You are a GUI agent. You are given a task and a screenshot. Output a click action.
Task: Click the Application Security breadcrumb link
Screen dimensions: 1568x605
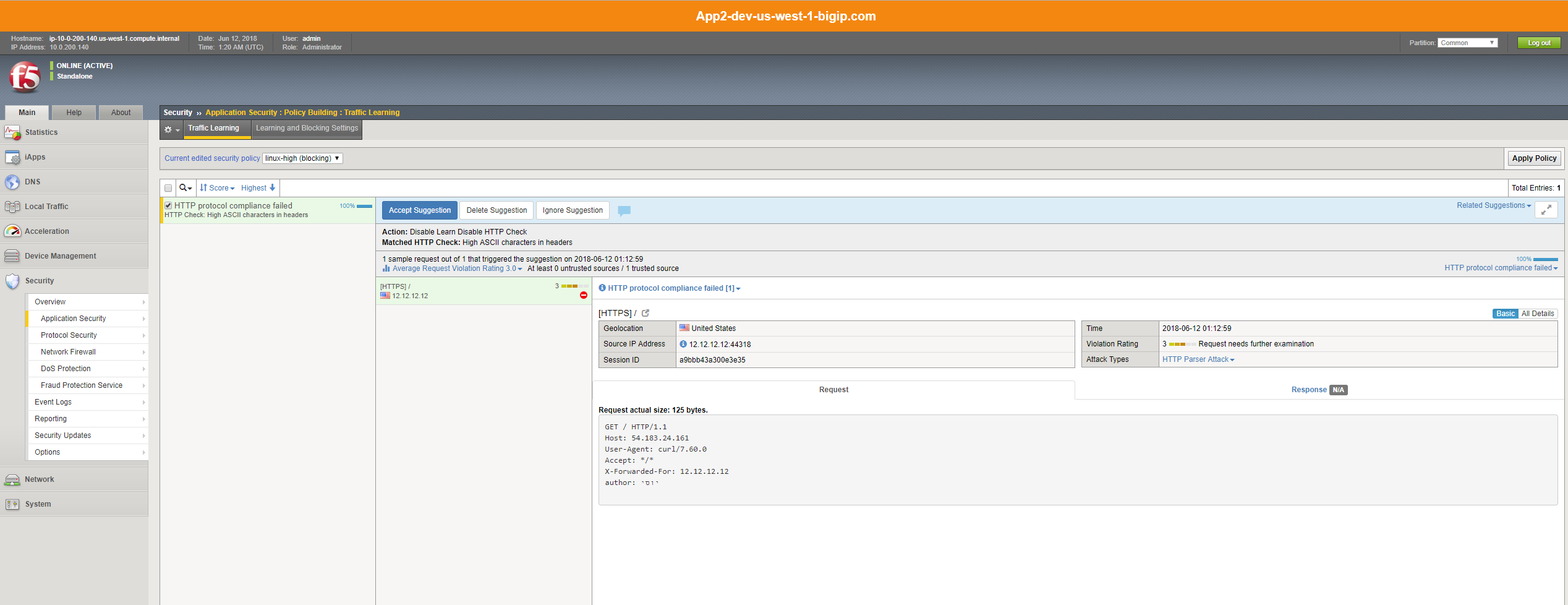(x=241, y=113)
